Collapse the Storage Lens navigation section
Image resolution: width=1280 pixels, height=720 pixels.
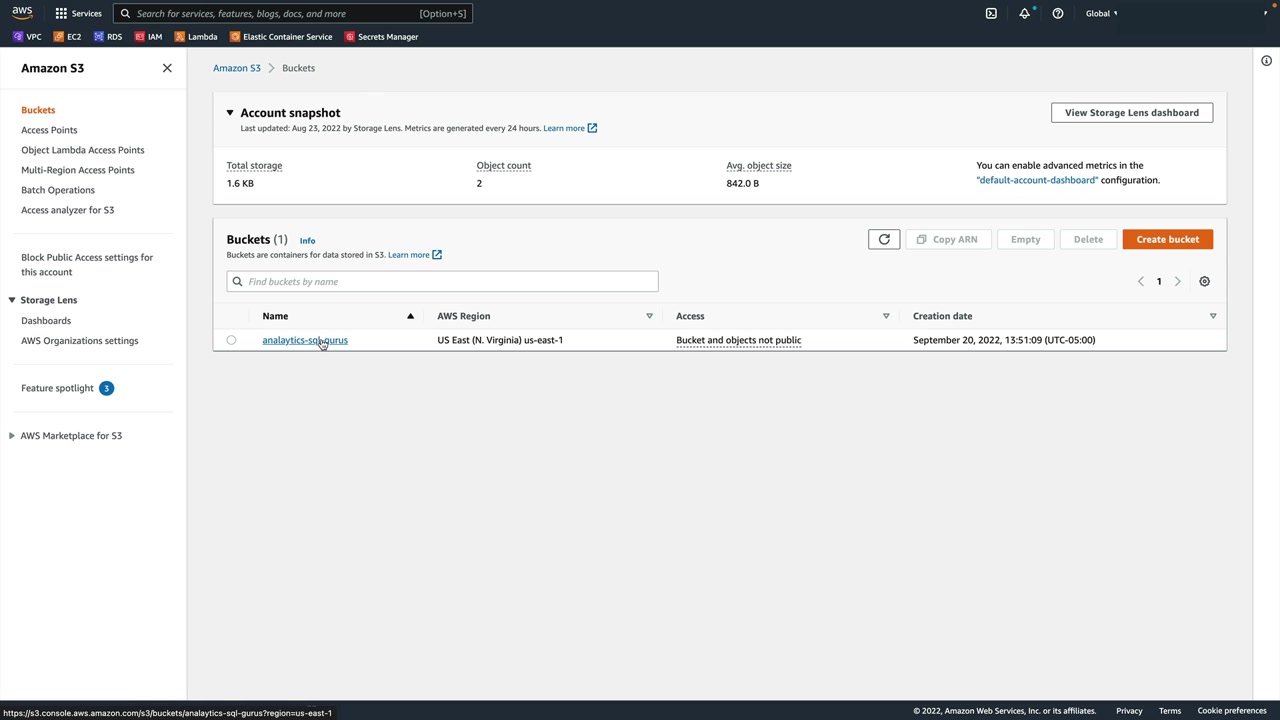pyautogui.click(x=12, y=300)
